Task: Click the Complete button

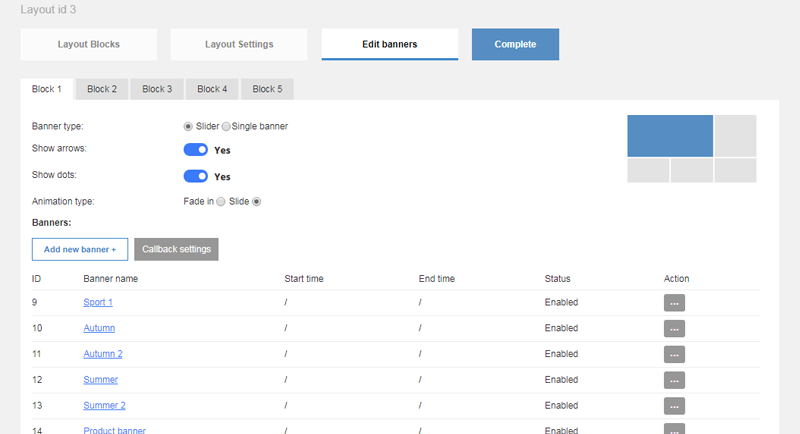Action: coord(515,44)
